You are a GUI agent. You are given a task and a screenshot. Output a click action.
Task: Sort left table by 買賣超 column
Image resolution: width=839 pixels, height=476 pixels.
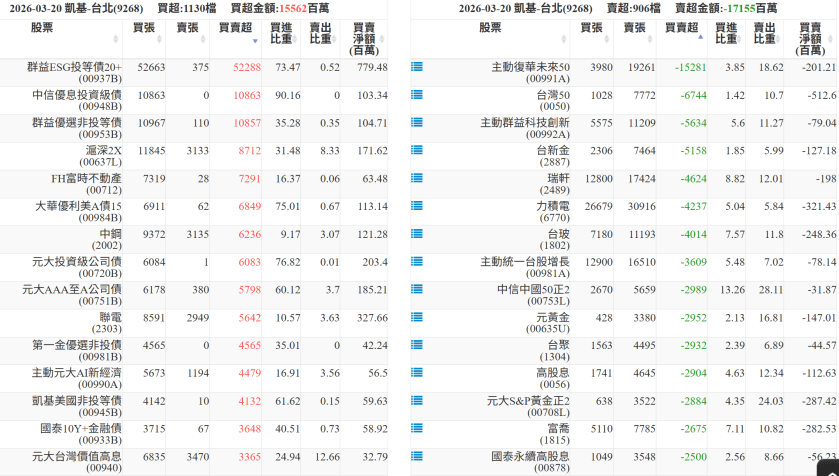(x=238, y=29)
